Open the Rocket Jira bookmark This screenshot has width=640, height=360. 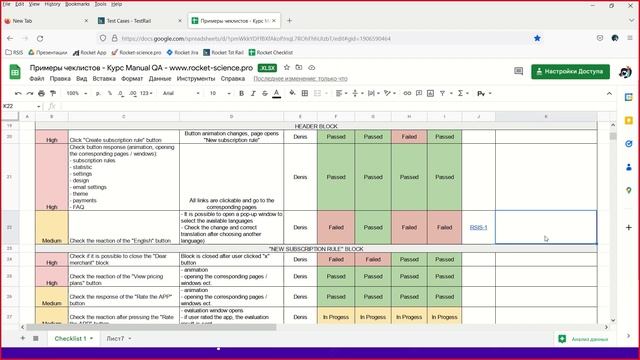click(x=182, y=52)
